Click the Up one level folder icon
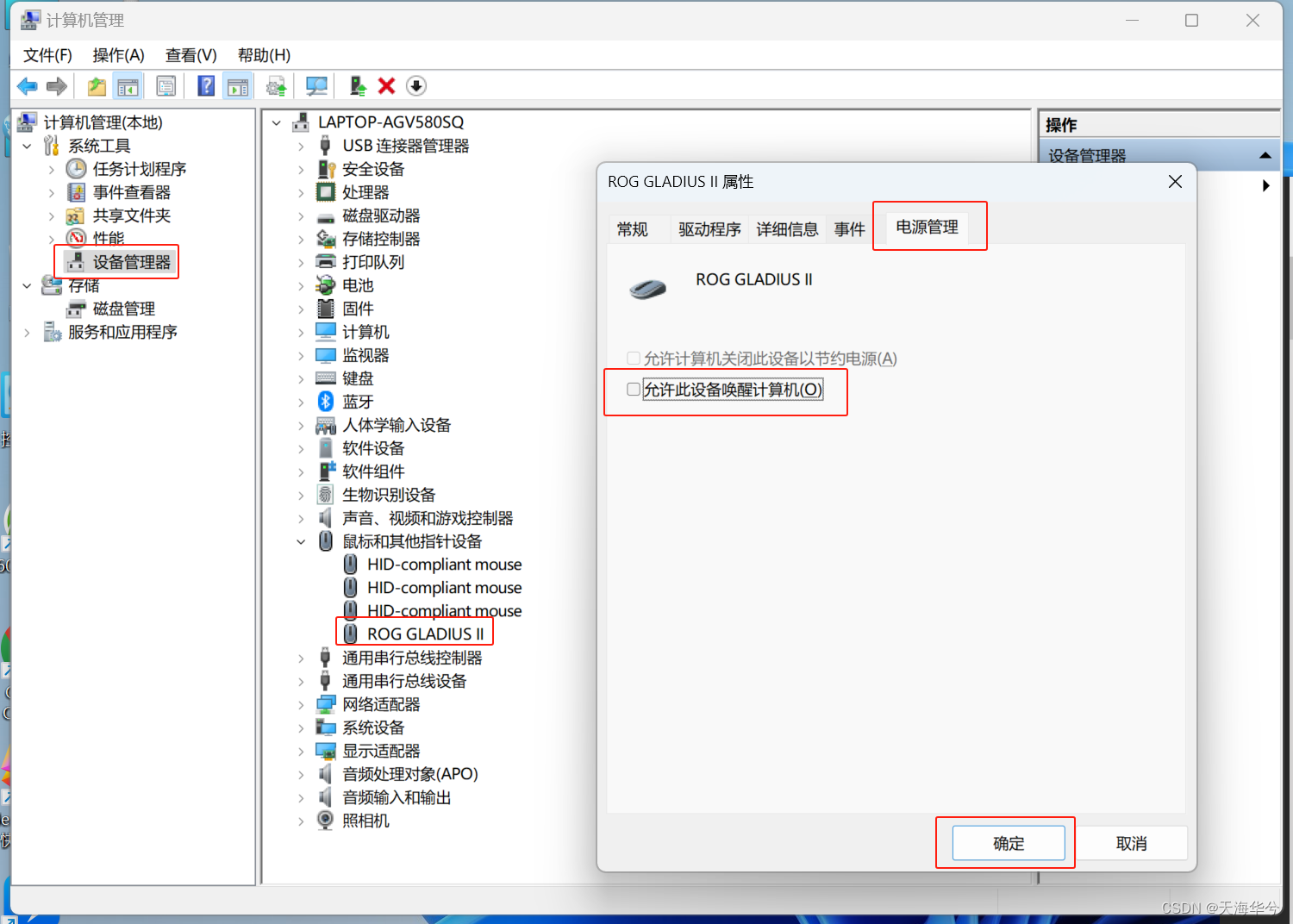 click(x=97, y=86)
